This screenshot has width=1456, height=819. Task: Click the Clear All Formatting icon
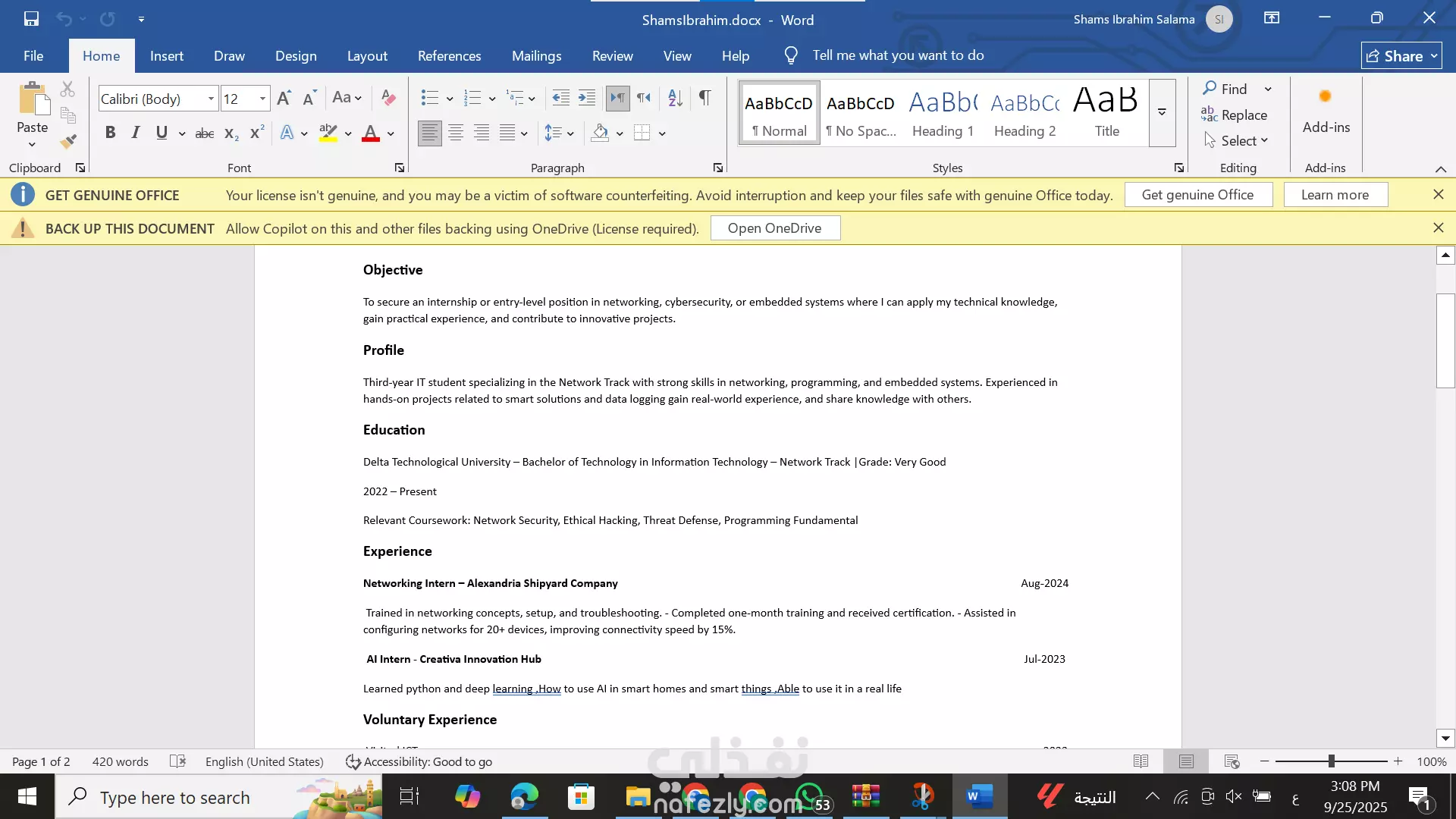tap(388, 98)
